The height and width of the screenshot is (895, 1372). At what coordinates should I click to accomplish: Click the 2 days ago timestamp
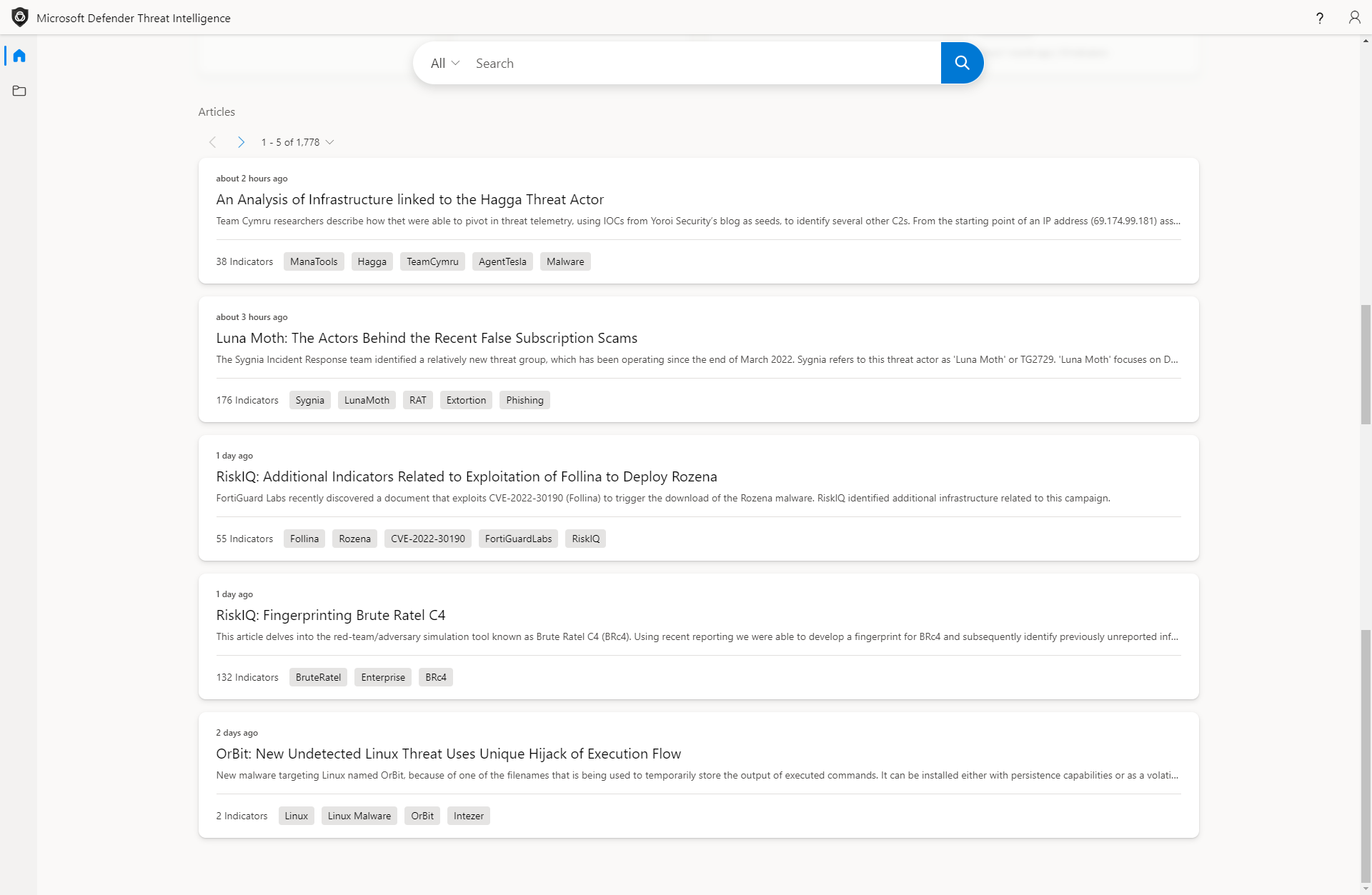(237, 733)
